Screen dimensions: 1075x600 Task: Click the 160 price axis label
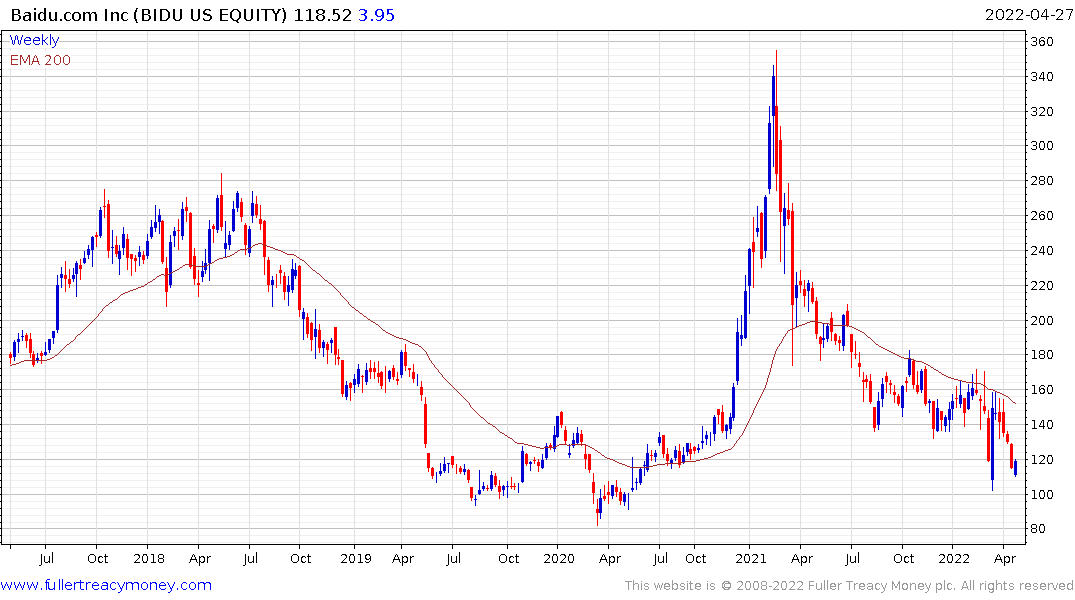[1041, 389]
